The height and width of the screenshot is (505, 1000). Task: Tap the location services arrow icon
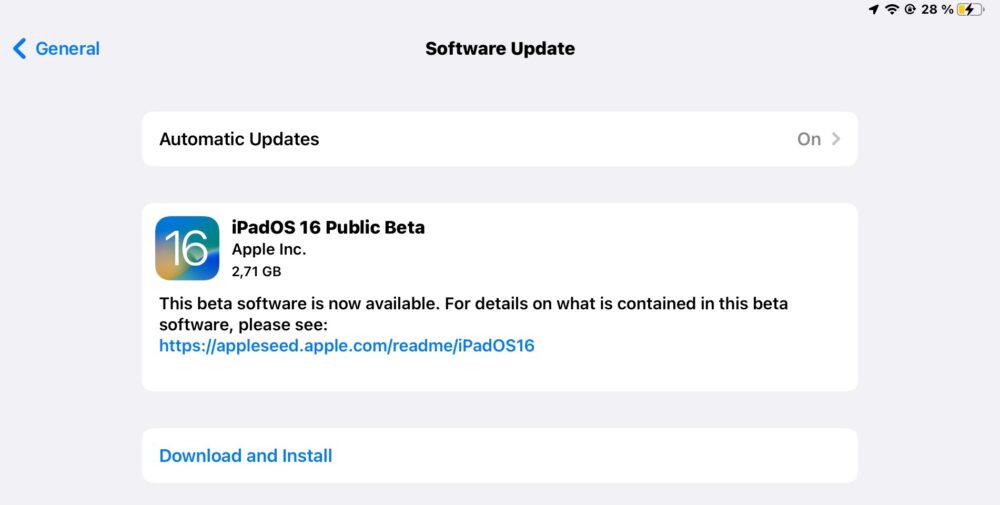(875, 9)
